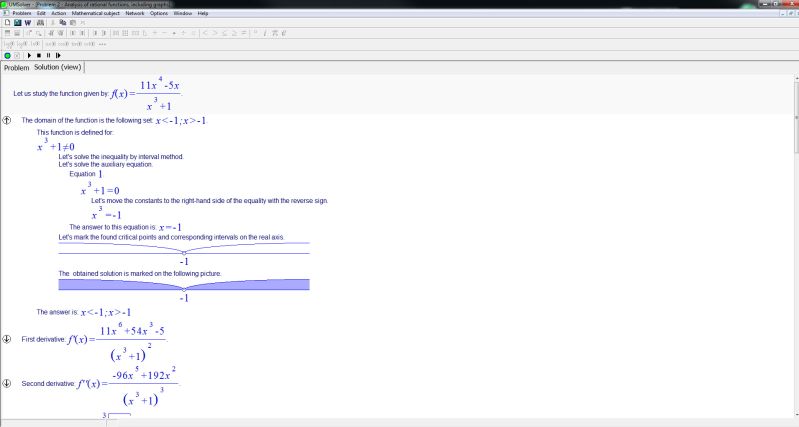
Task: Click the plus operator toolbar icon
Action: [155, 33]
